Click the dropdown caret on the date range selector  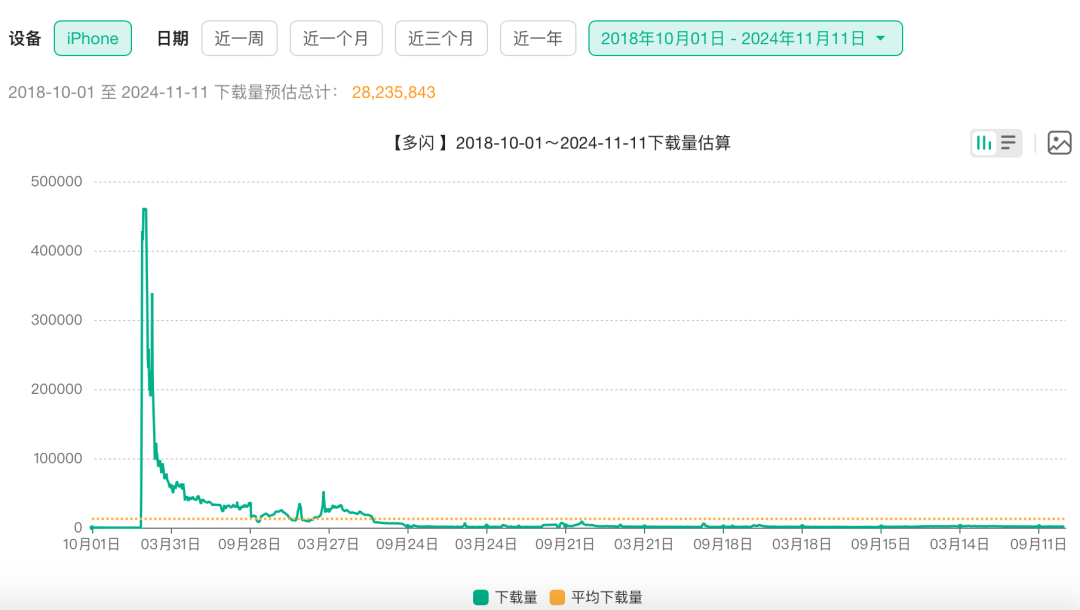880,38
